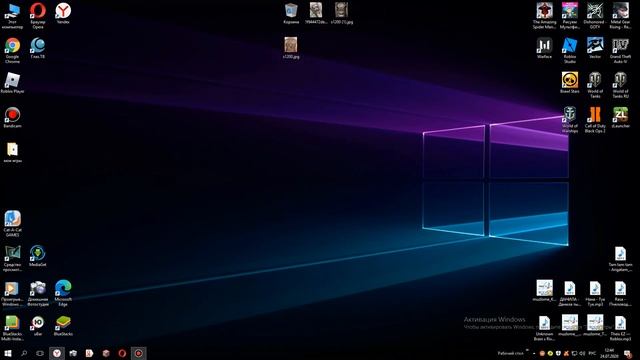Screen dimensions: 640x360
Task: Select the Unknown Brain audio file
Action: click(544, 328)
